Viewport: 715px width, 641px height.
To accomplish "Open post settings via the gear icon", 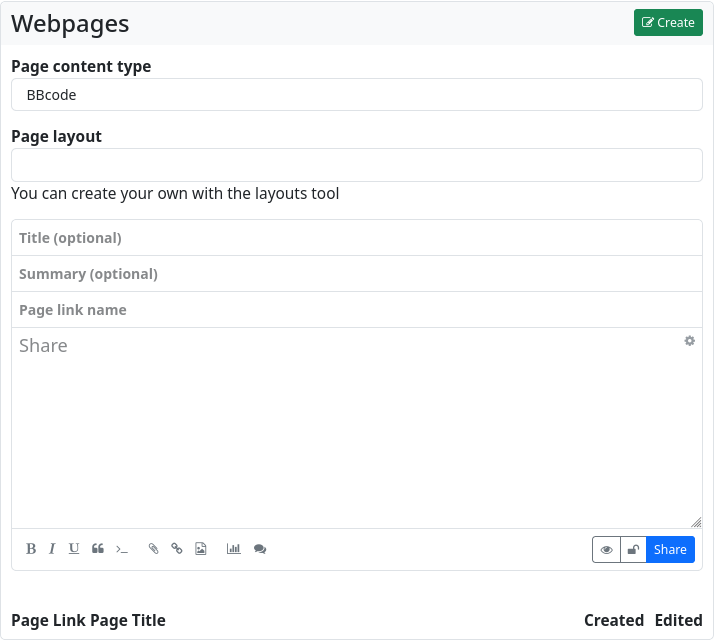I will (690, 341).
